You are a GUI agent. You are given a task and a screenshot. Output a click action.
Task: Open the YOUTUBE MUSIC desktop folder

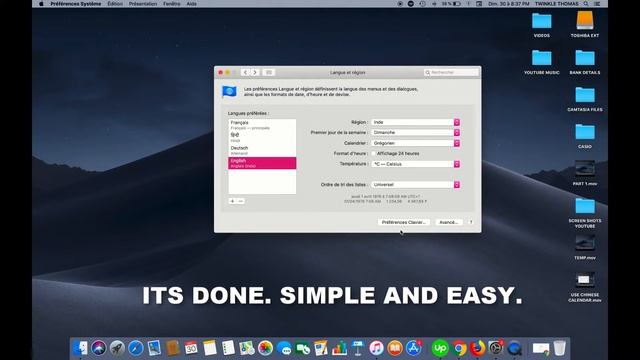click(x=542, y=58)
